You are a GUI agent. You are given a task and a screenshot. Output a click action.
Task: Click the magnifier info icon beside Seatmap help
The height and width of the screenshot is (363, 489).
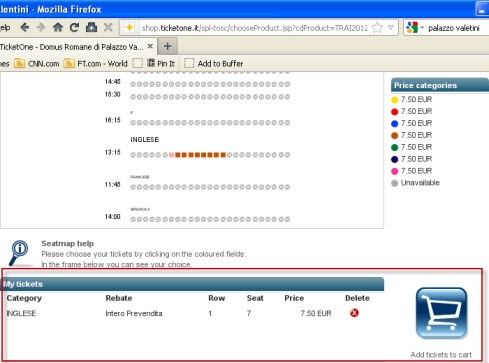pos(19,252)
